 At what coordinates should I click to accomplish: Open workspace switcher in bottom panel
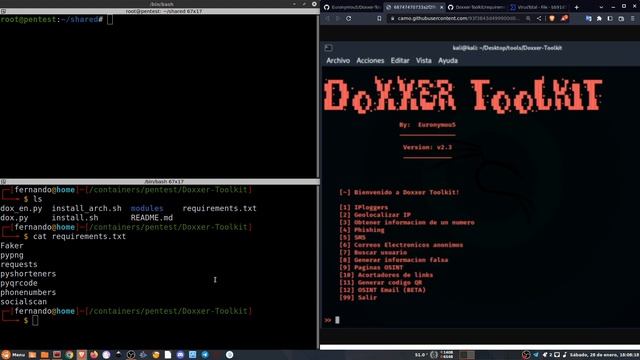(467, 355)
